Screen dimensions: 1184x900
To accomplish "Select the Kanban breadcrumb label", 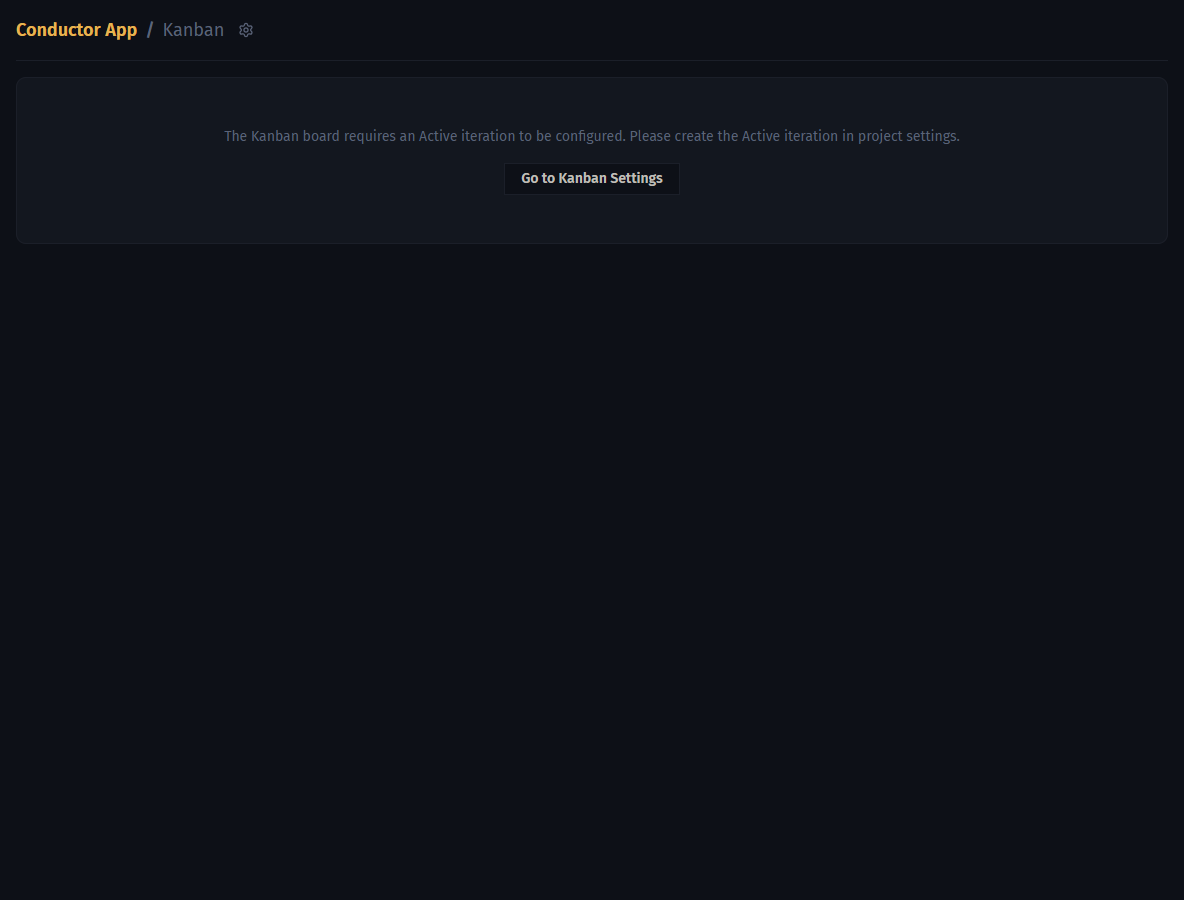I will 193,30.
